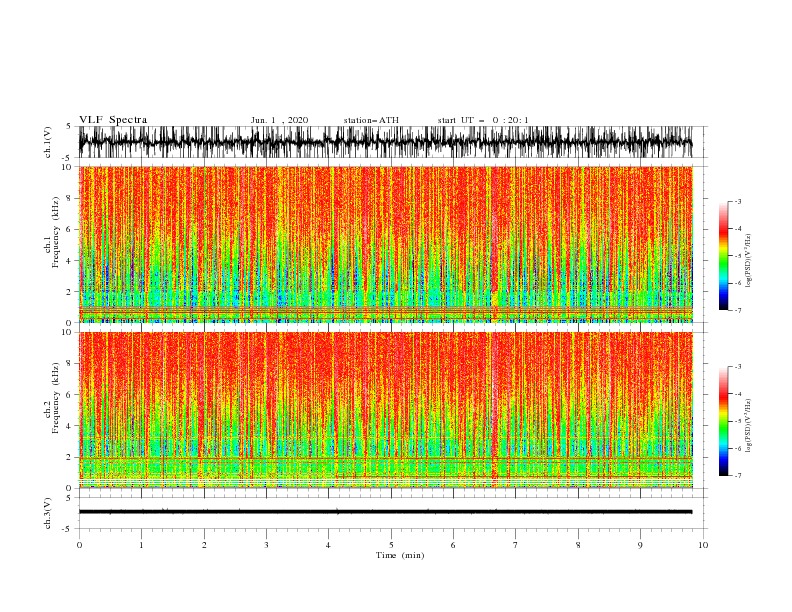Image resolution: width=792 pixels, height=612 pixels.
Task: Click inside the ch.1 spectrogram panel
Action: point(386,244)
